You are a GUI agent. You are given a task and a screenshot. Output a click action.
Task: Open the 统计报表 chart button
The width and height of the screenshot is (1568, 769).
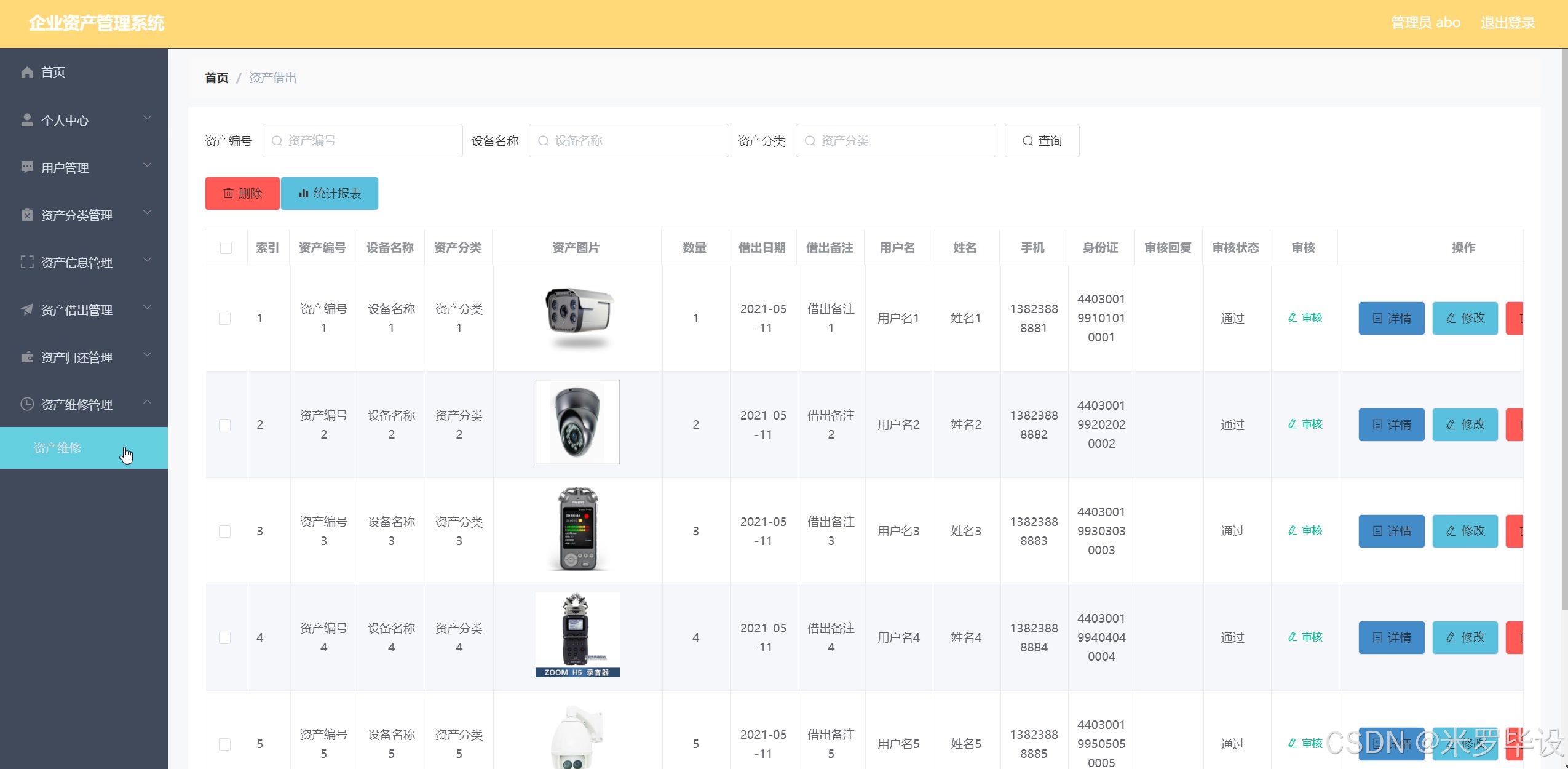pyautogui.click(x=330, y=193)
